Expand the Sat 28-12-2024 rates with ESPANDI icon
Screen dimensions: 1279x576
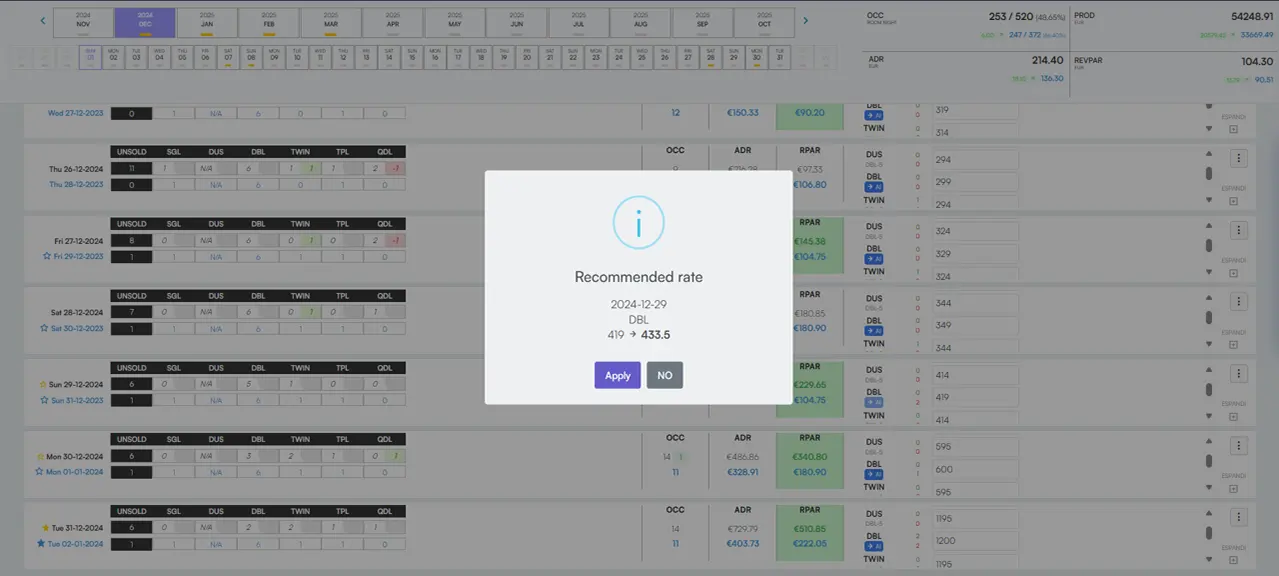point(1233,345)
